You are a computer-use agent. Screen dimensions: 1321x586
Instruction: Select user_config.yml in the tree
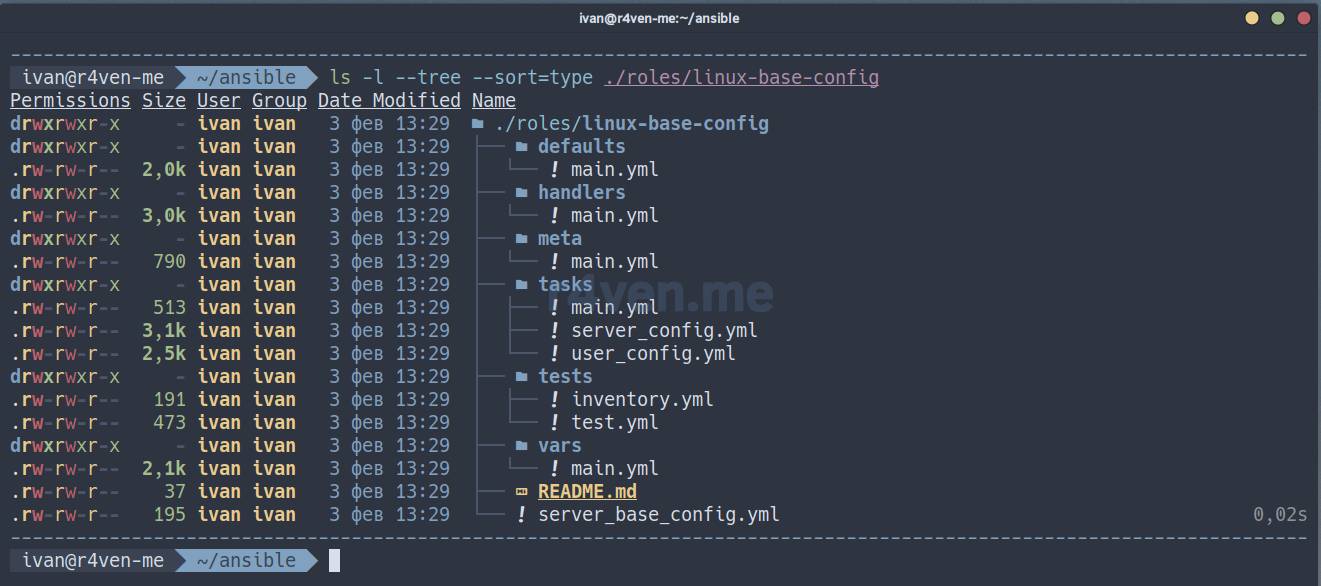coord(653,354)
